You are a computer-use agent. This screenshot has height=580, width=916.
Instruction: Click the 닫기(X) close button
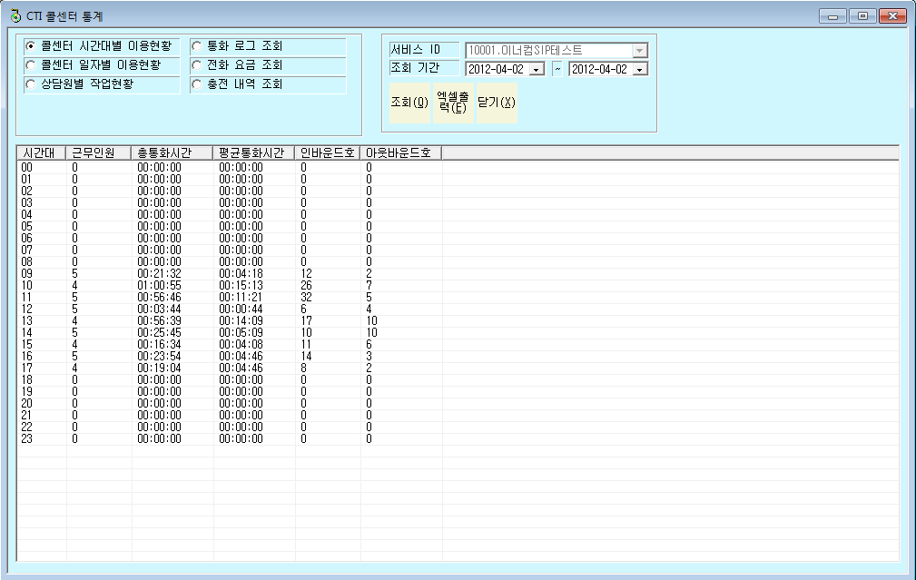click(x=497, y=103)
